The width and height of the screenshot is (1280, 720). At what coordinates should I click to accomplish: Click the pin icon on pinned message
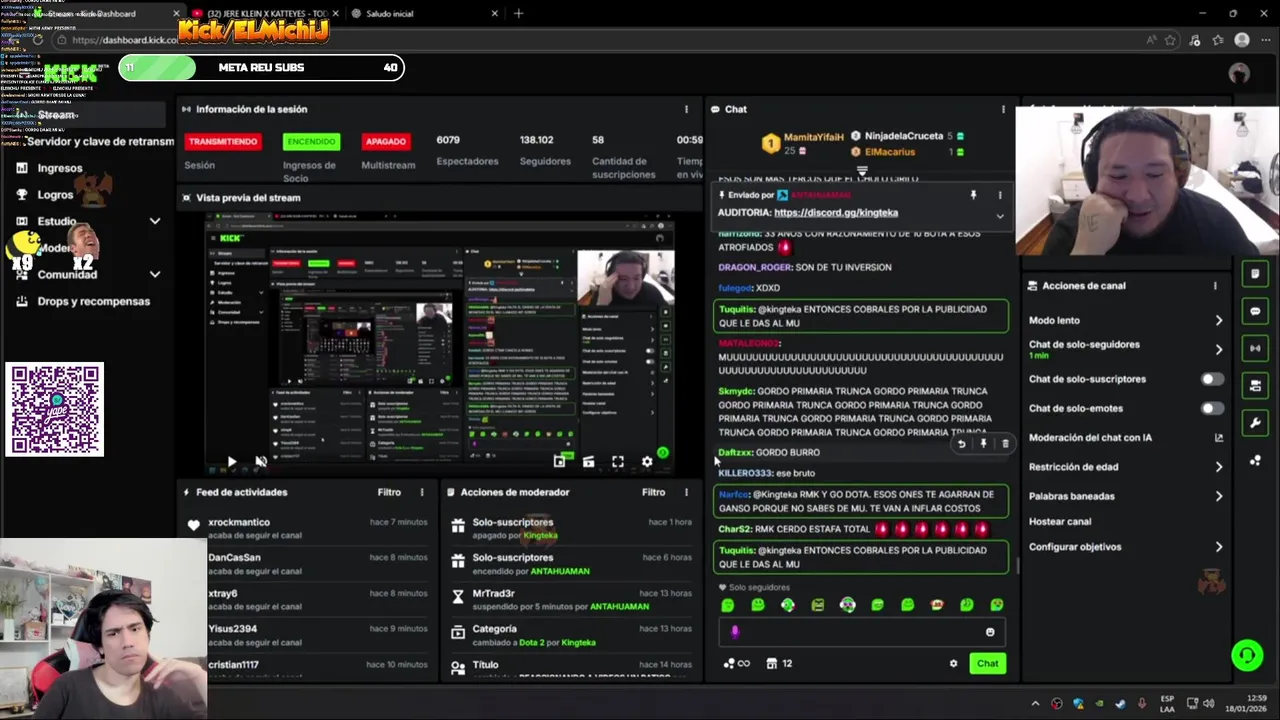[x=973, y=195]
